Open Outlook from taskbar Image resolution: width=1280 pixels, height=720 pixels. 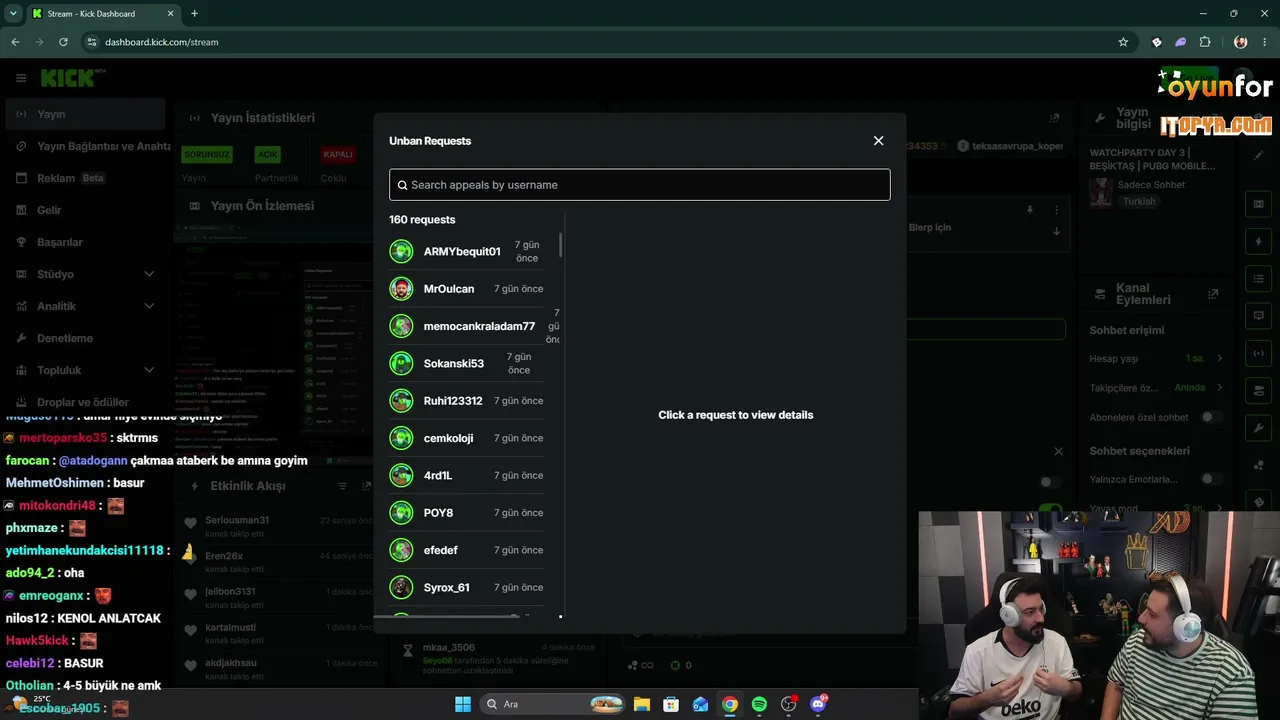pyautogui.click(x=701, y=704)
